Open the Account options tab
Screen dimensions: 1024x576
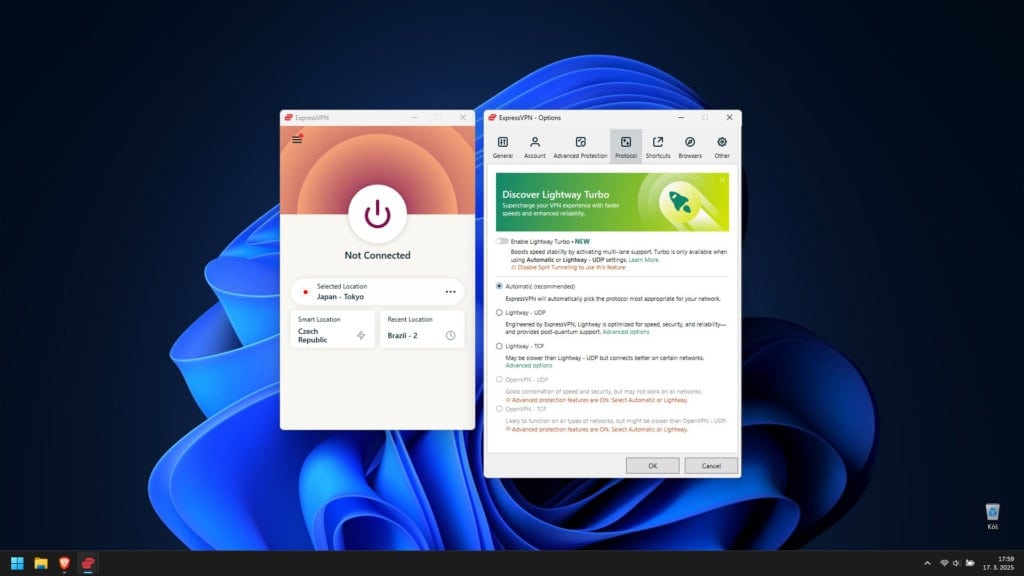[535, 146]
